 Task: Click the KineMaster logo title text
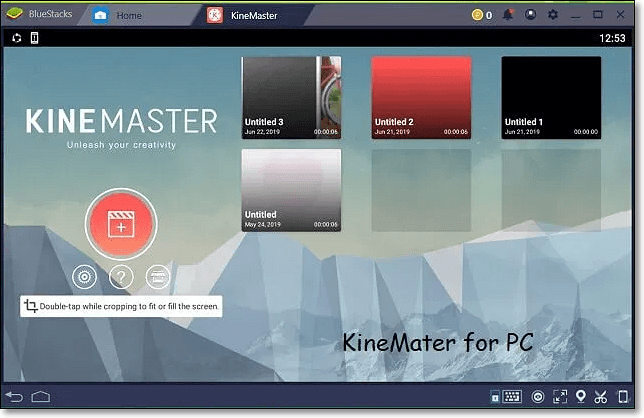coord(121,121)
